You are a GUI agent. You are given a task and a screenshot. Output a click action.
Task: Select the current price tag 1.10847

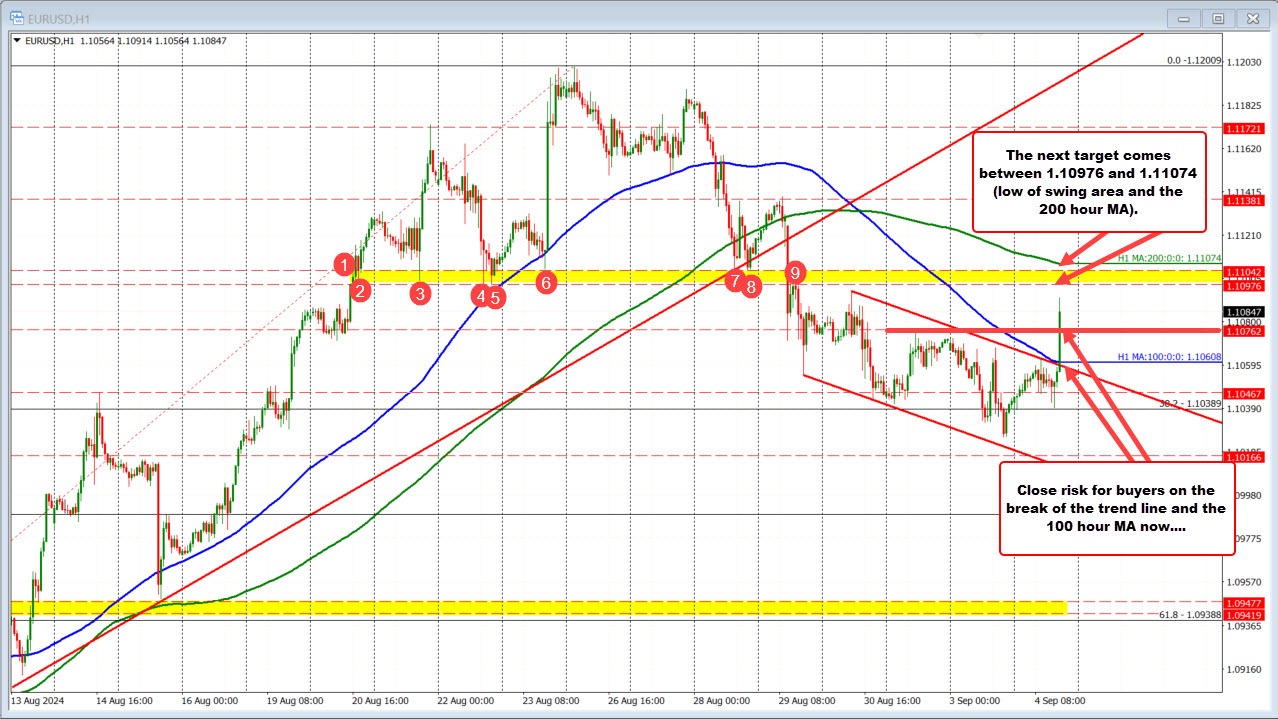tap(1243, 312)
